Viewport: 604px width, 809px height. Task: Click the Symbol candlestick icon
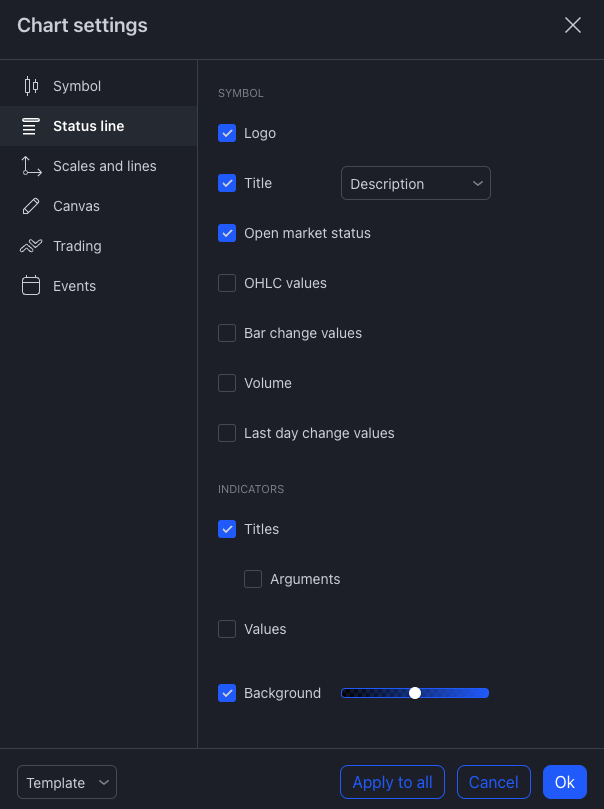[31, 86]
